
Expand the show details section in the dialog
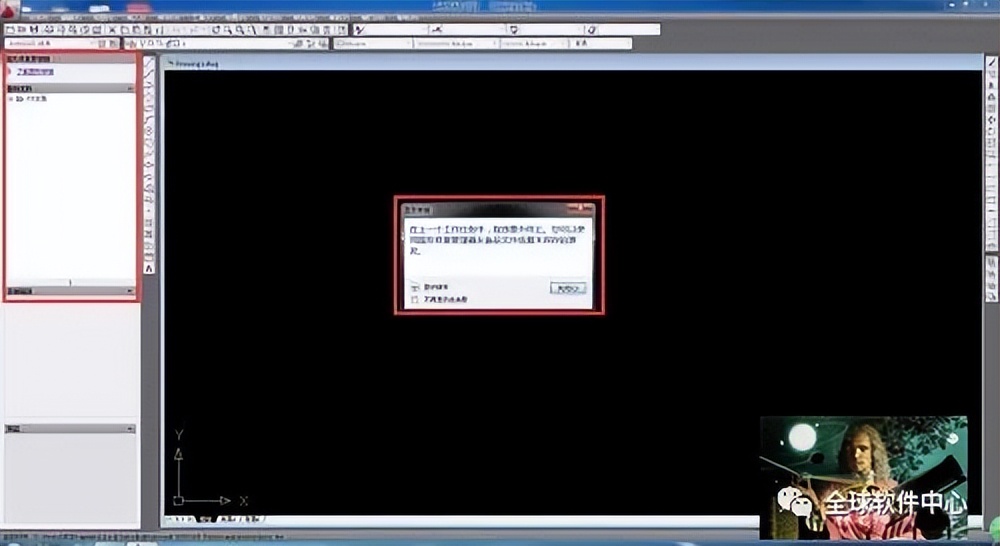coord(415,288)
